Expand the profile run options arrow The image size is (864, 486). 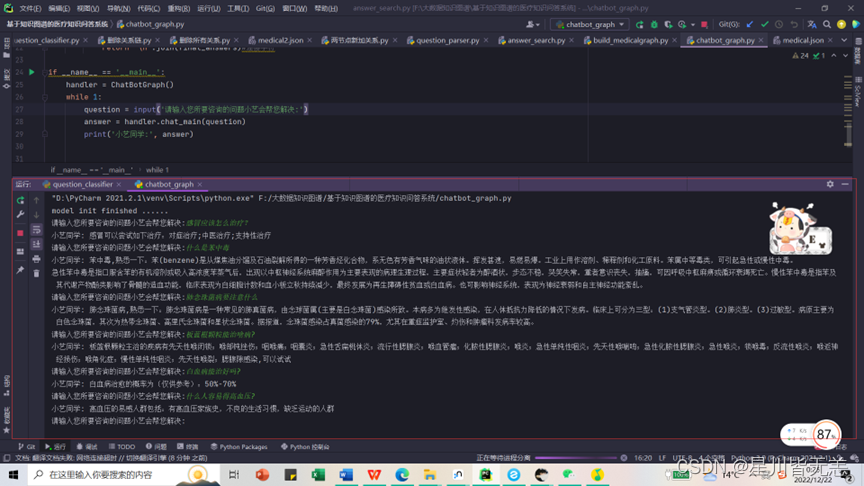[x=692, y=24]
